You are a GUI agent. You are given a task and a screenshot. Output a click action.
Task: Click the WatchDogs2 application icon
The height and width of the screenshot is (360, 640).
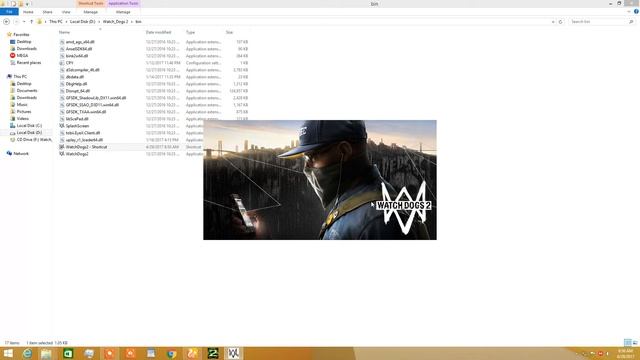coord(62,154)
